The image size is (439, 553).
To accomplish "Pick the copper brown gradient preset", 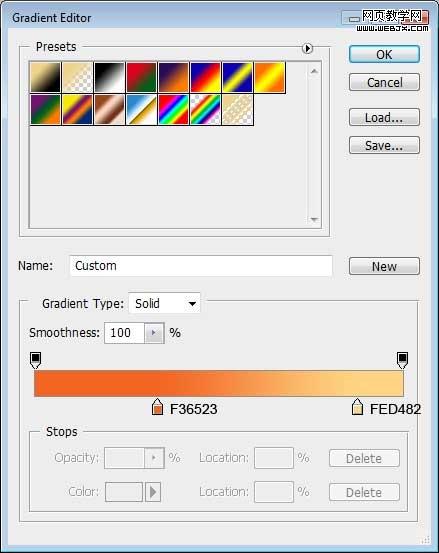I will 109,109.
